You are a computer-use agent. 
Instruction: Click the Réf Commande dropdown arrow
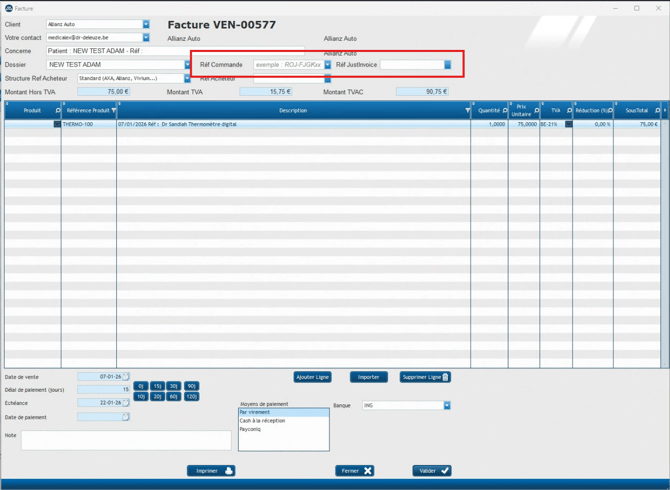pyautogui.click(x=327, y=65)
